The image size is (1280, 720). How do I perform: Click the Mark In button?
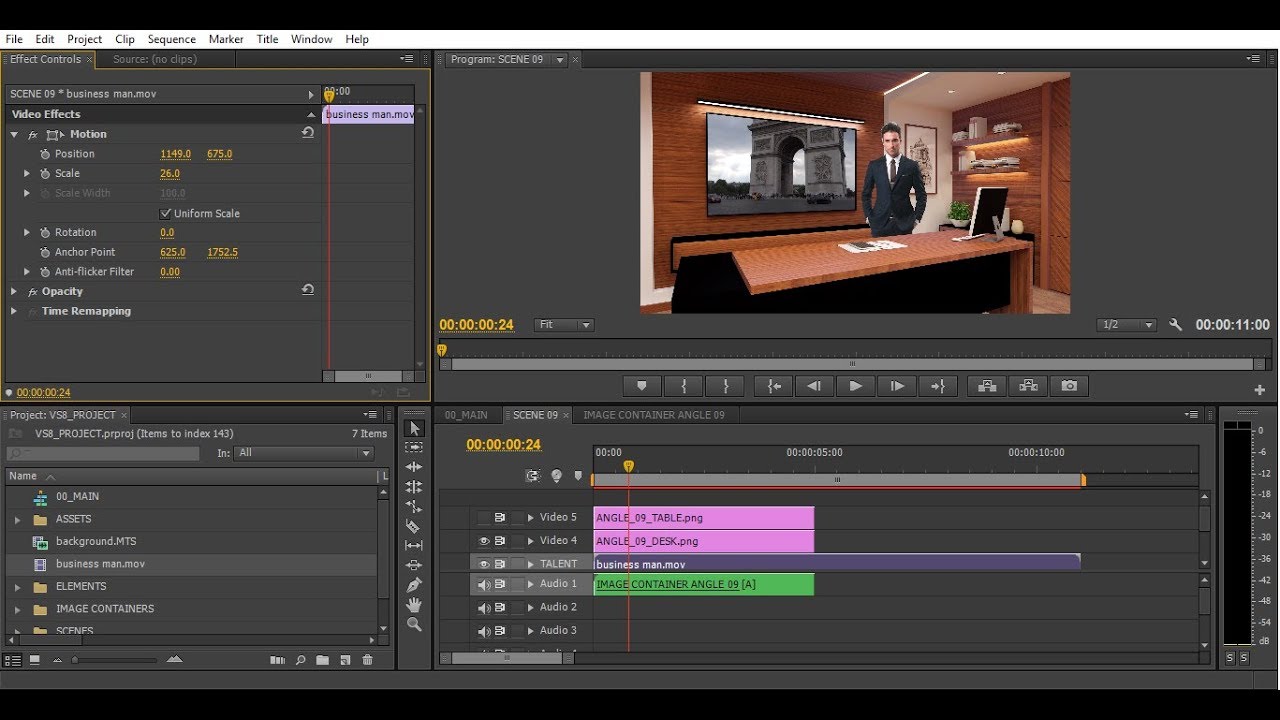[684, 386]
